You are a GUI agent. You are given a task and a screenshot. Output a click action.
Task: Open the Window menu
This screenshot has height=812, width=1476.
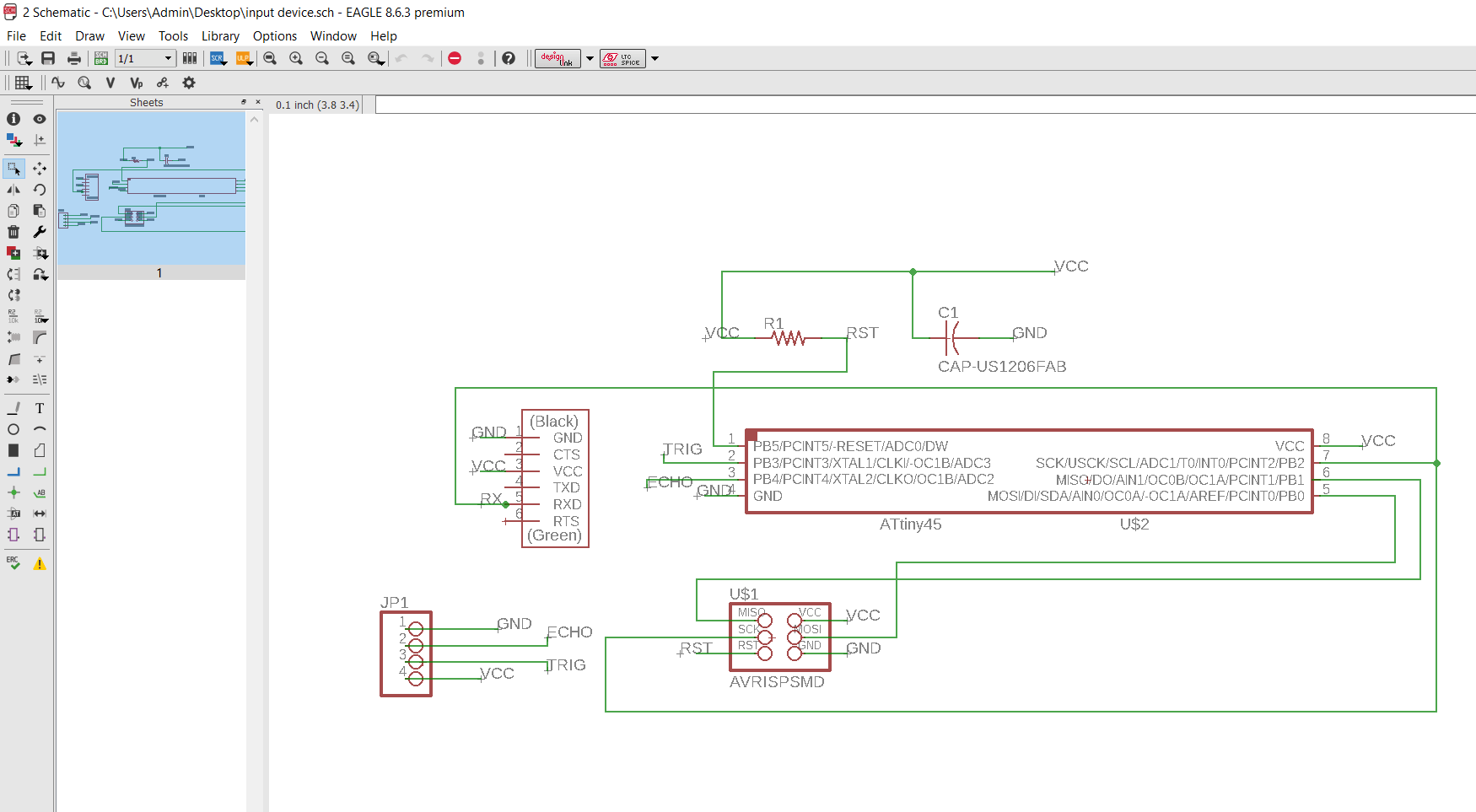(333, 36)
